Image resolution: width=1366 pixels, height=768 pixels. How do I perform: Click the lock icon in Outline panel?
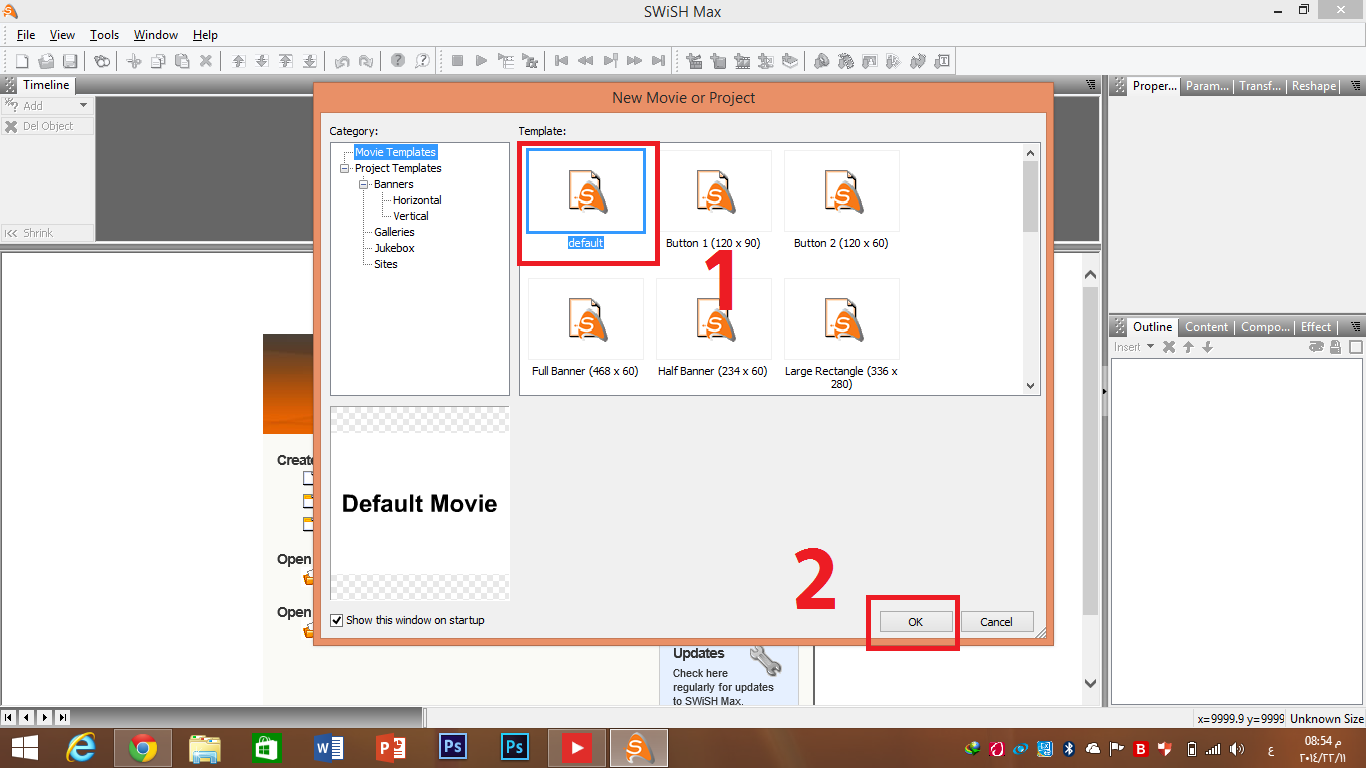[1335, 347]
